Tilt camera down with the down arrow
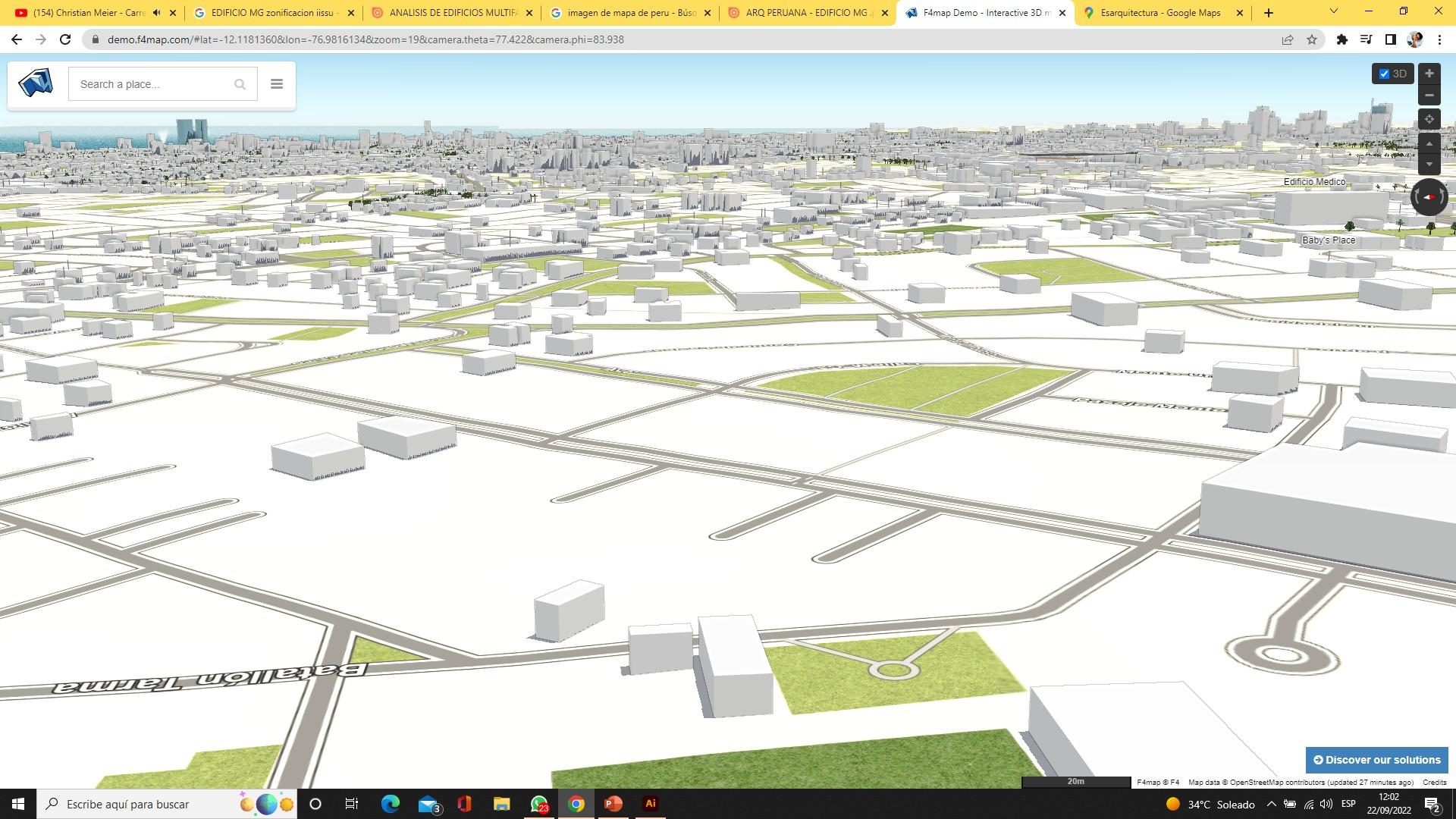The height and width of the screenshot is (819, 1456). 1429,164
